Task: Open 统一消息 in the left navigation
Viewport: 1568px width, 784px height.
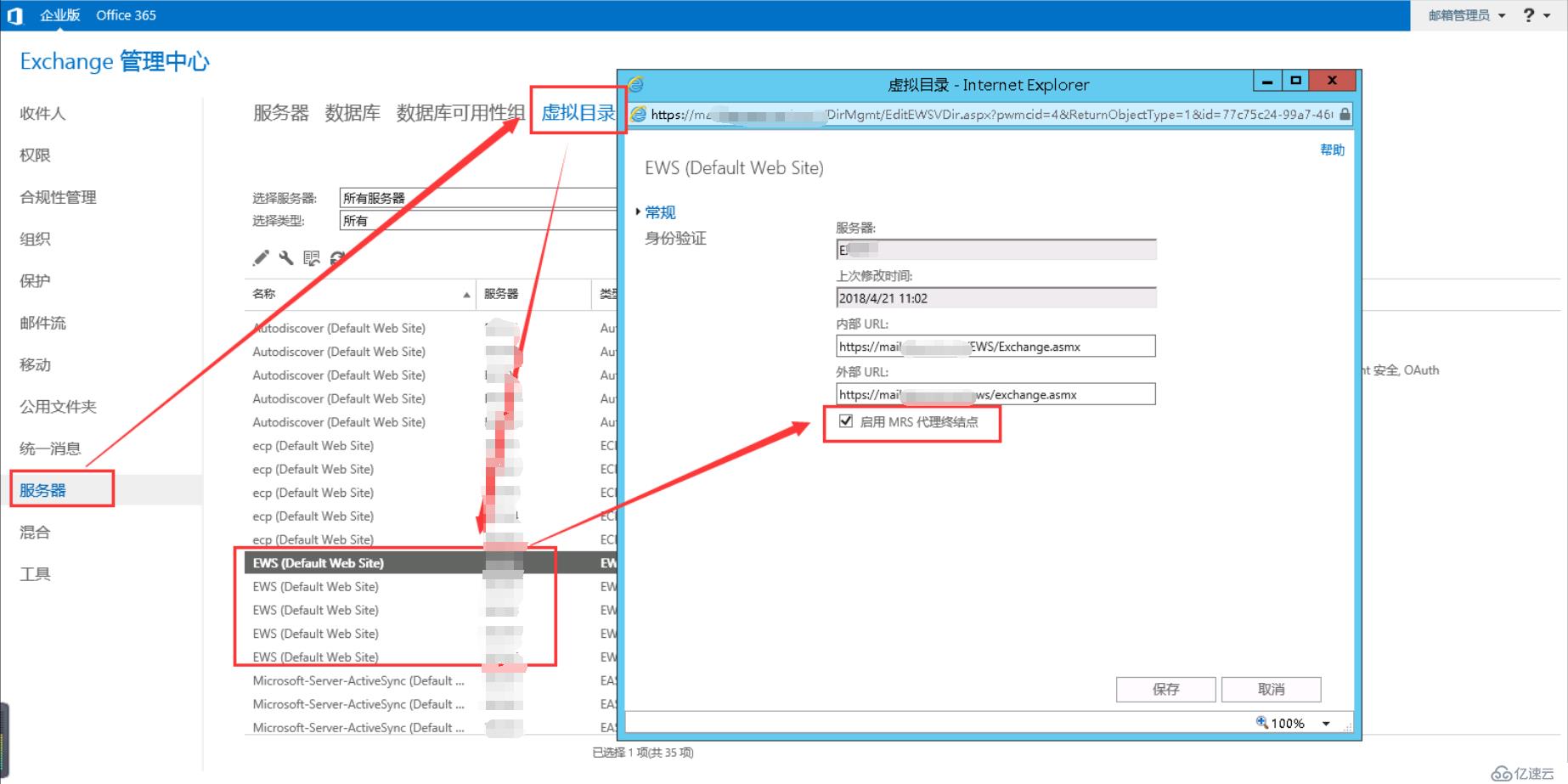Action: click(x=50, y=448)
